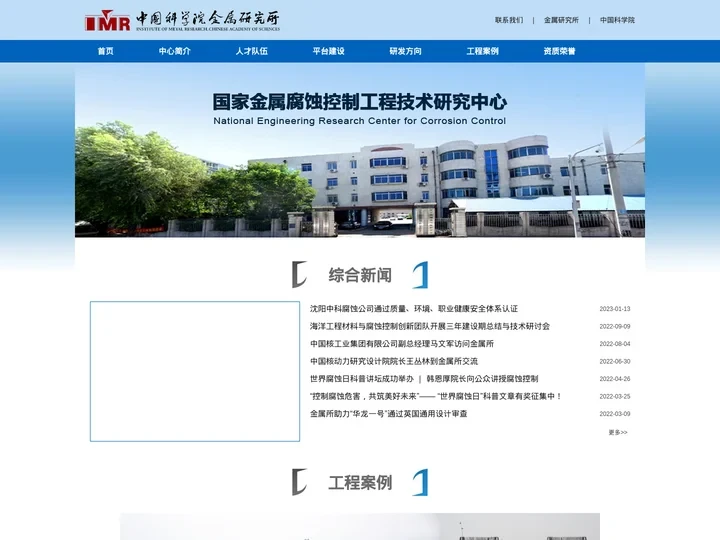Viewport: 720px width, 540px height.
Task: Open news 世界腐蚀日科普讲坛成功举办
Action: [424, 379]
